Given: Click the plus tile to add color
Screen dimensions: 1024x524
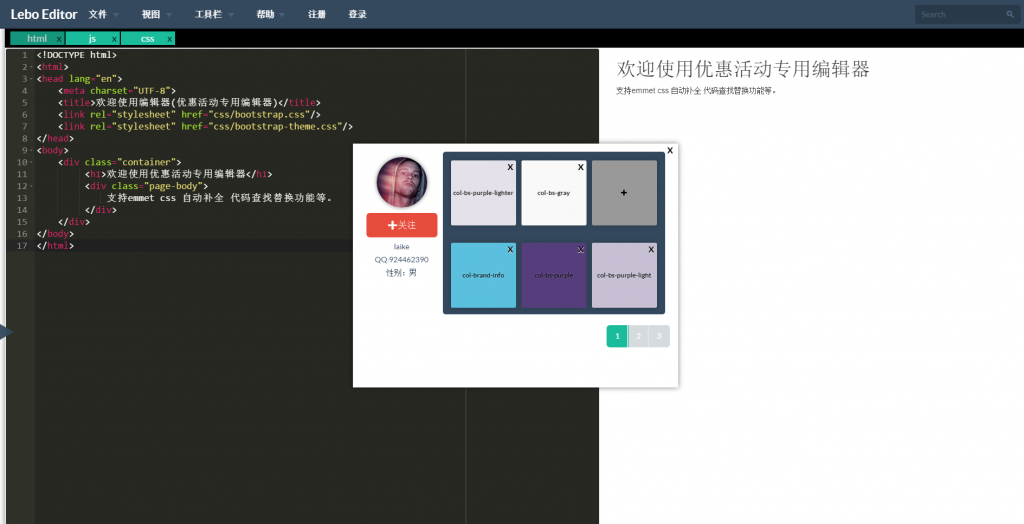Looking at the screenshot, I should point(624,192).
